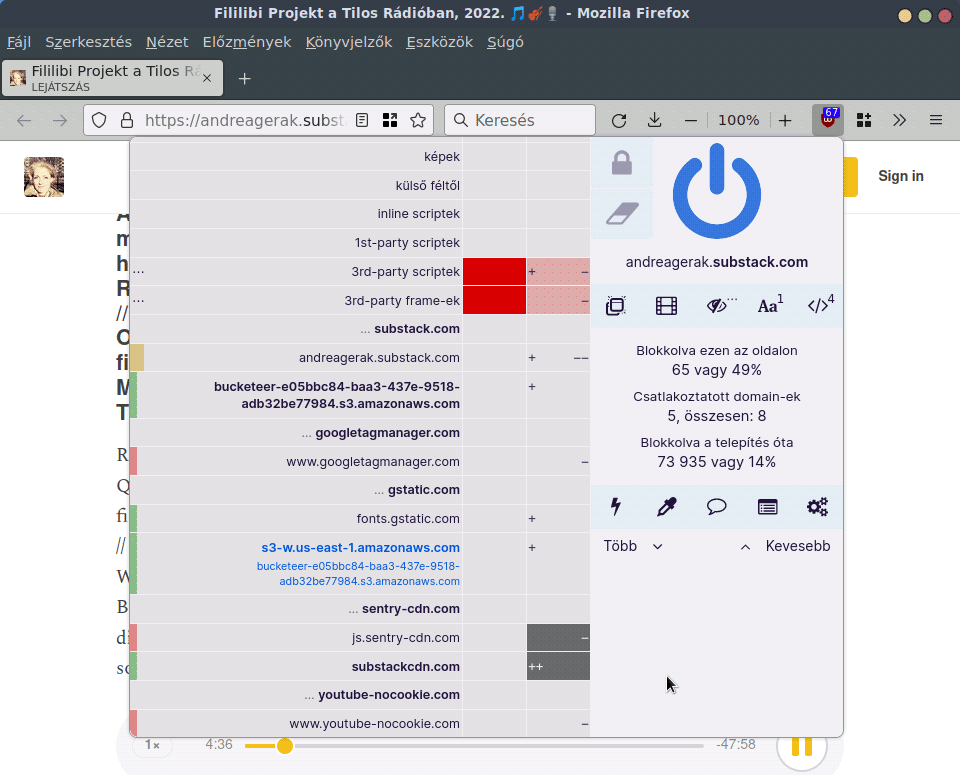This screenshot has width=960, height=775.
Task: Open the Súgó menu
Action: [x=505, y=42]
